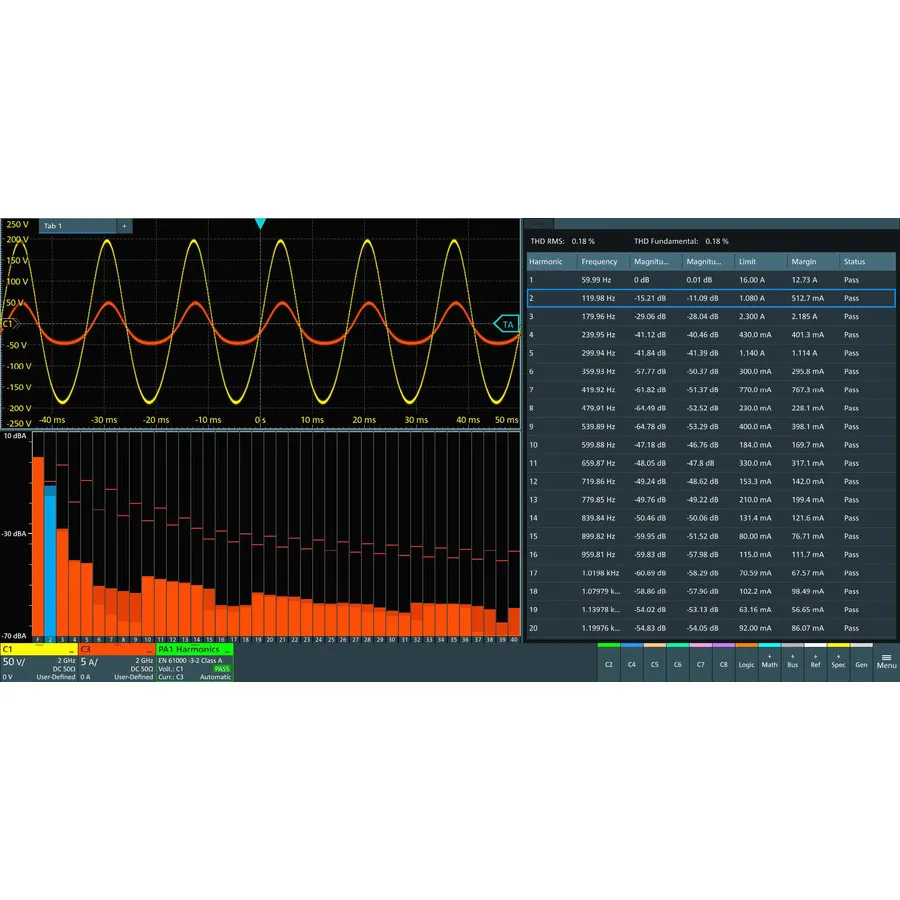Open the Logic channels panel

coord(747,665)
